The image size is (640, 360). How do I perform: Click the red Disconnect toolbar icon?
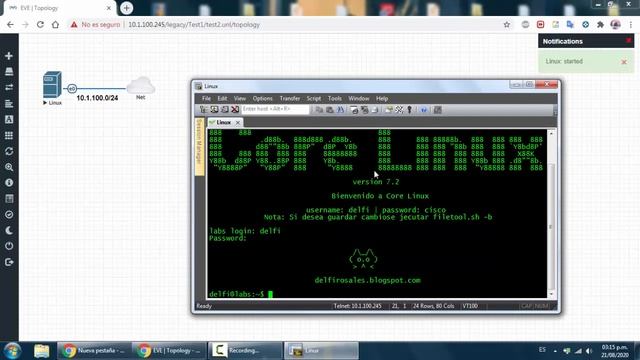point(235,109)
